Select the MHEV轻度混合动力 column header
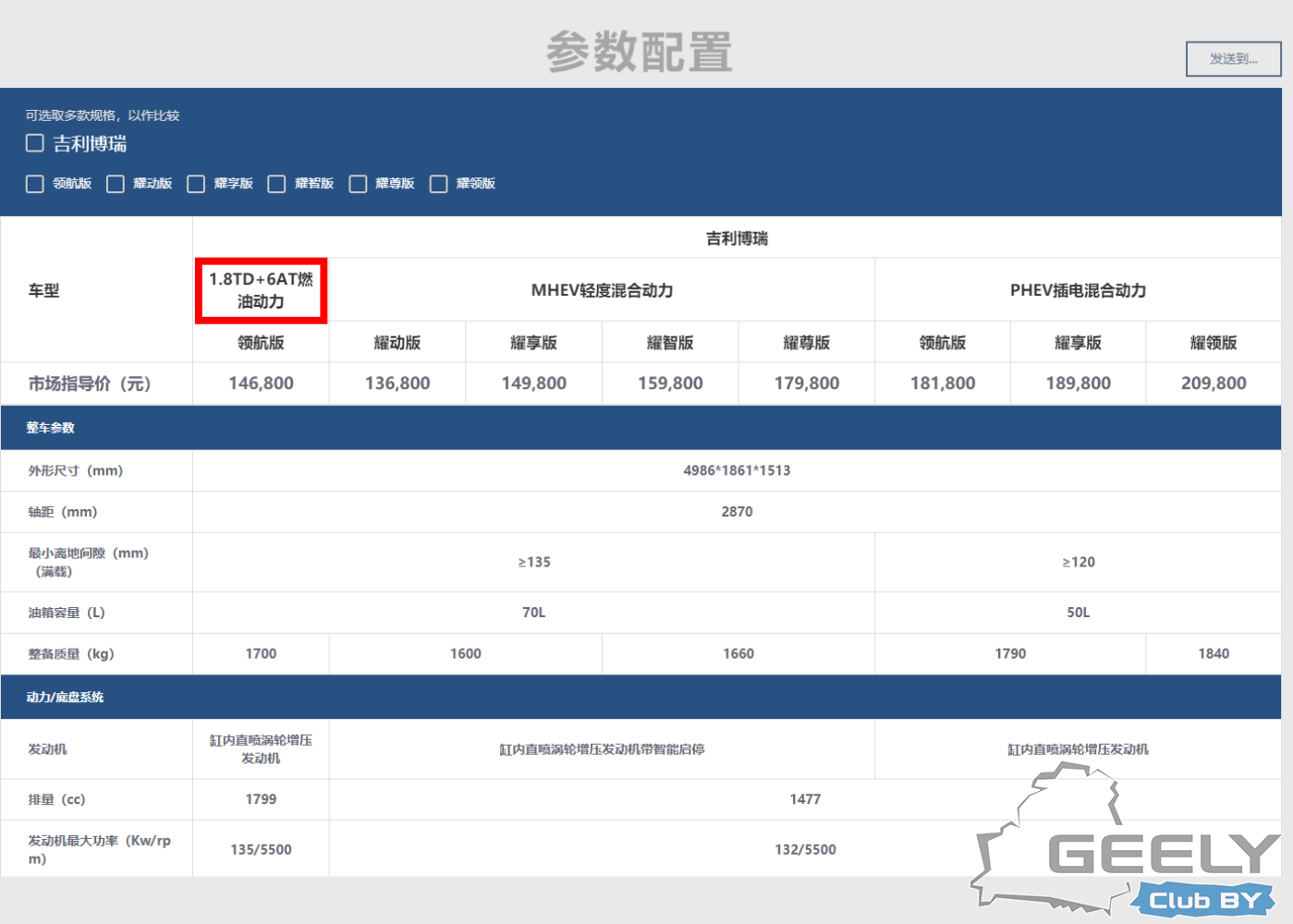This screenshot has height=924, width=1293. (x=602, y=290)
